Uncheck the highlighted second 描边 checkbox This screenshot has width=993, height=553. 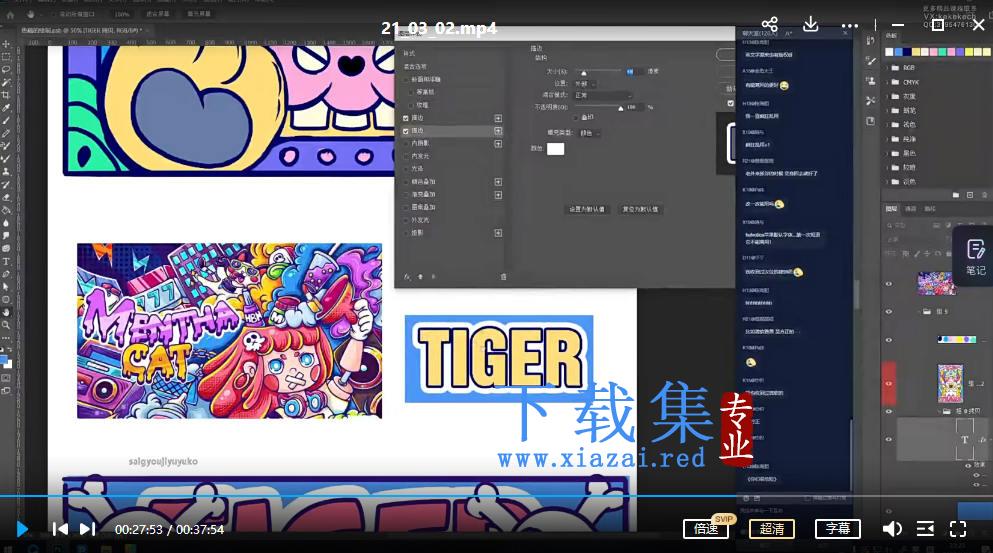coord(406,131)
